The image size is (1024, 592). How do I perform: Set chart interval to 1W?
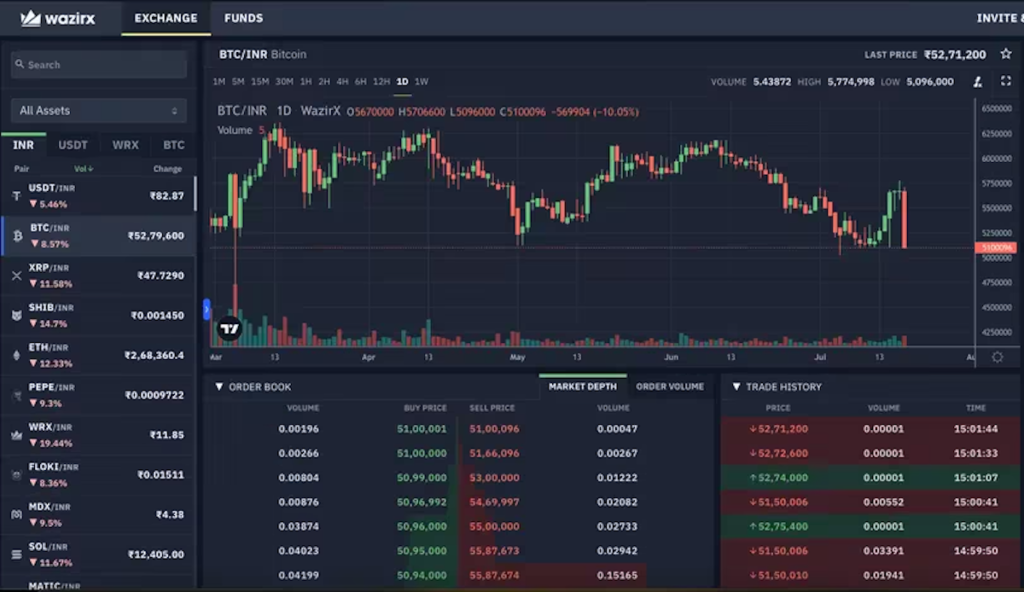pyautogui.click(x=422, y=82)
